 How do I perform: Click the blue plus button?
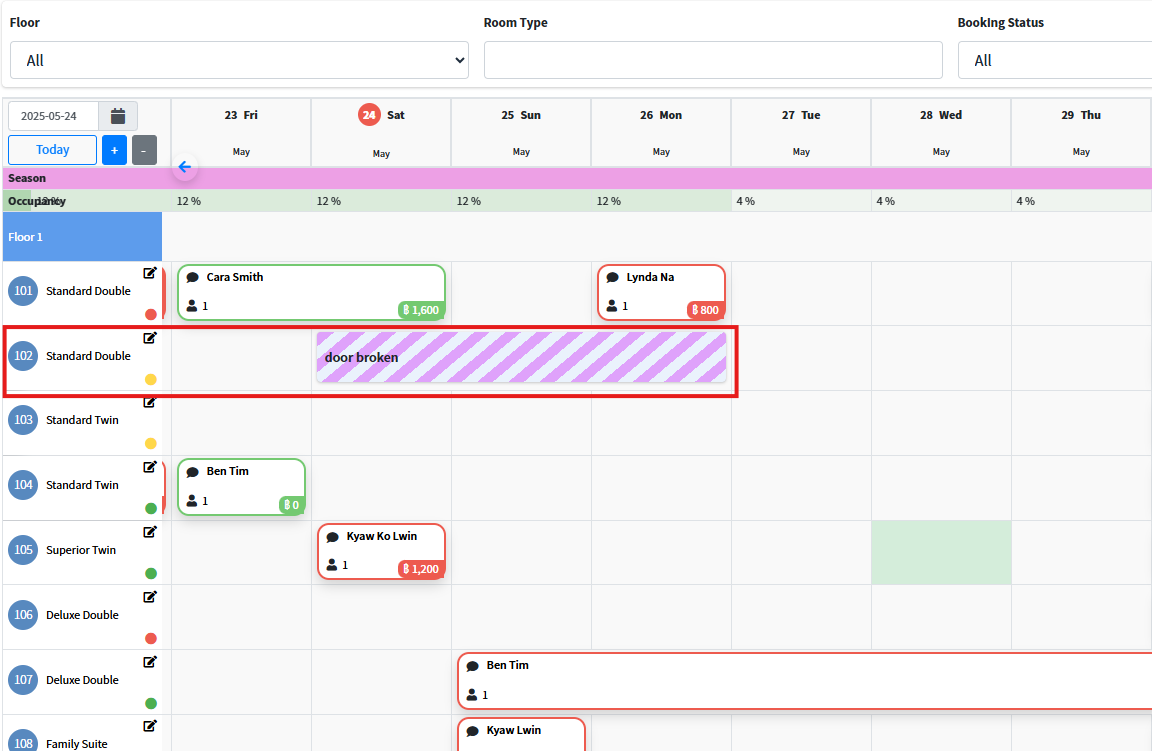(x=114, y=151)
